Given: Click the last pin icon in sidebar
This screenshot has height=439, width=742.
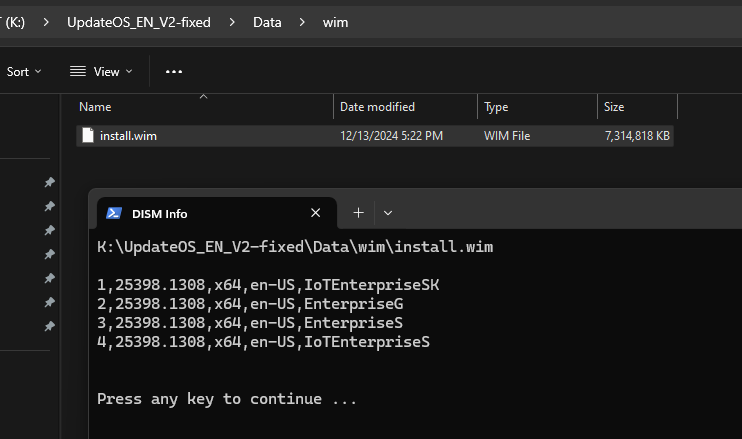Looking at the screenshot, I should (x=49, y=326).
